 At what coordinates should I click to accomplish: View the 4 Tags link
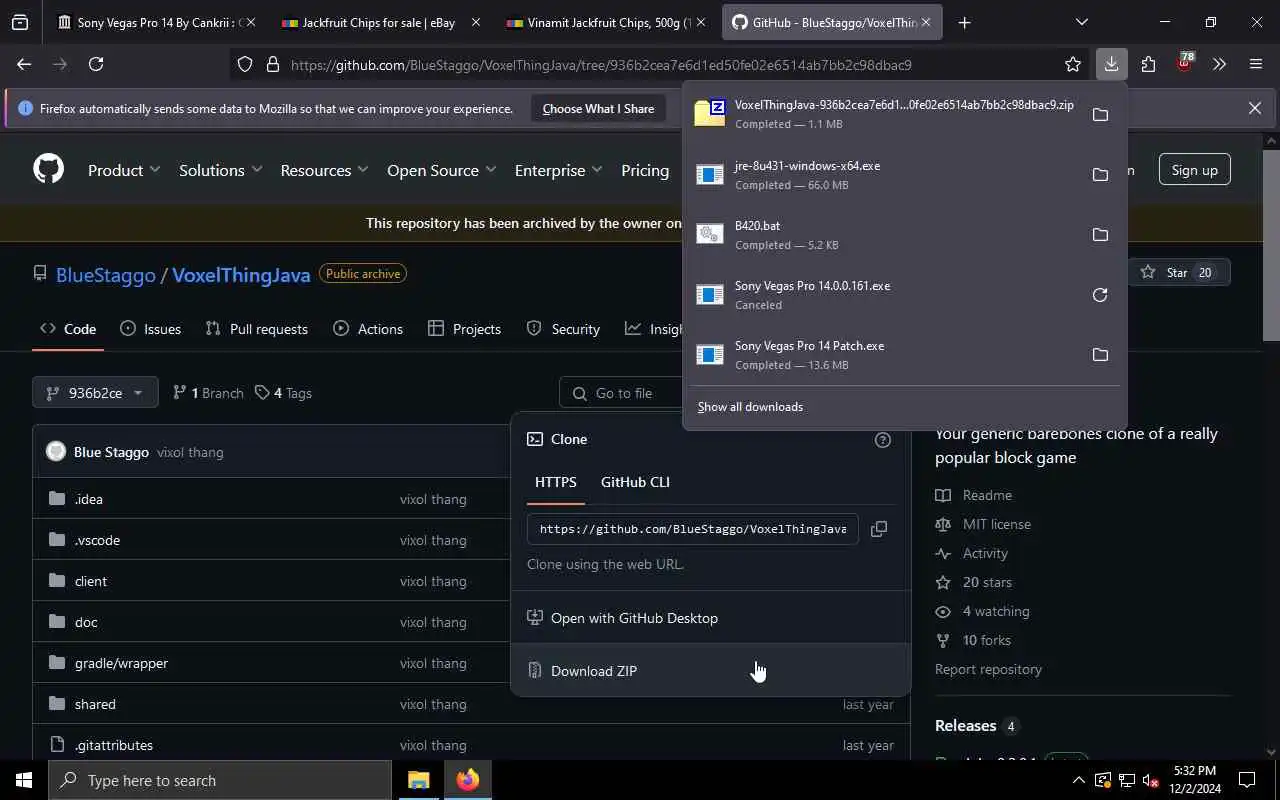click(283, 393)
